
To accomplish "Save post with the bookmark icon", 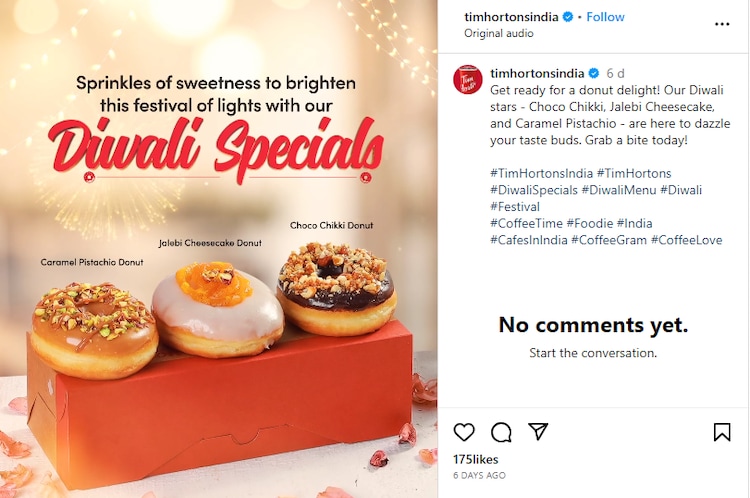I will click(722, 432).
